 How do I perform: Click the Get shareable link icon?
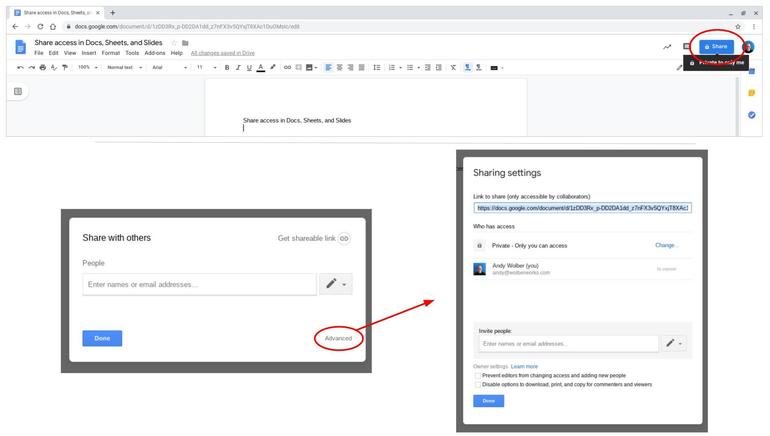tap(344, 239)
